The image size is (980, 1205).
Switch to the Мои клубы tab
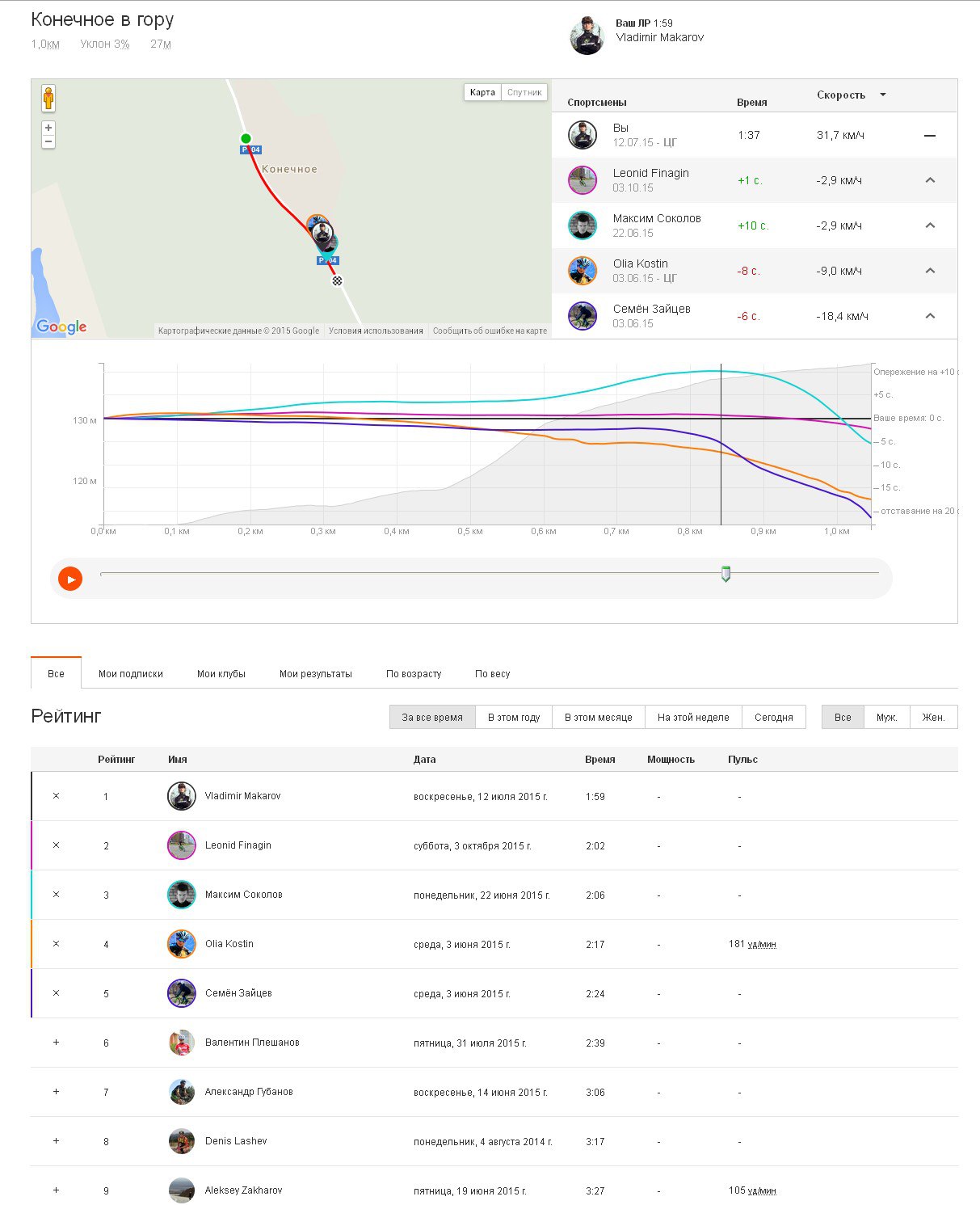221,673
